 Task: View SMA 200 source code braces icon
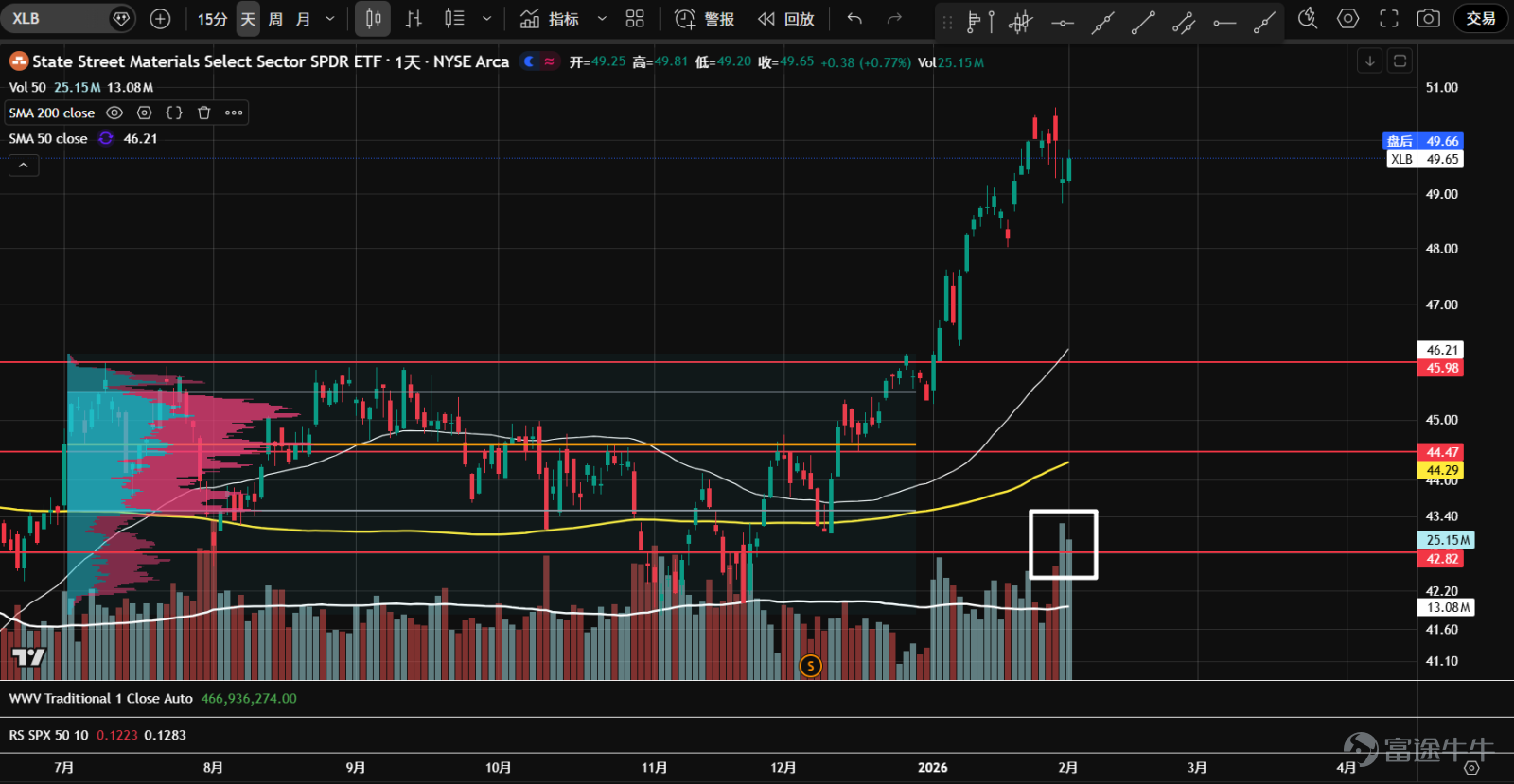click(174, 113)
